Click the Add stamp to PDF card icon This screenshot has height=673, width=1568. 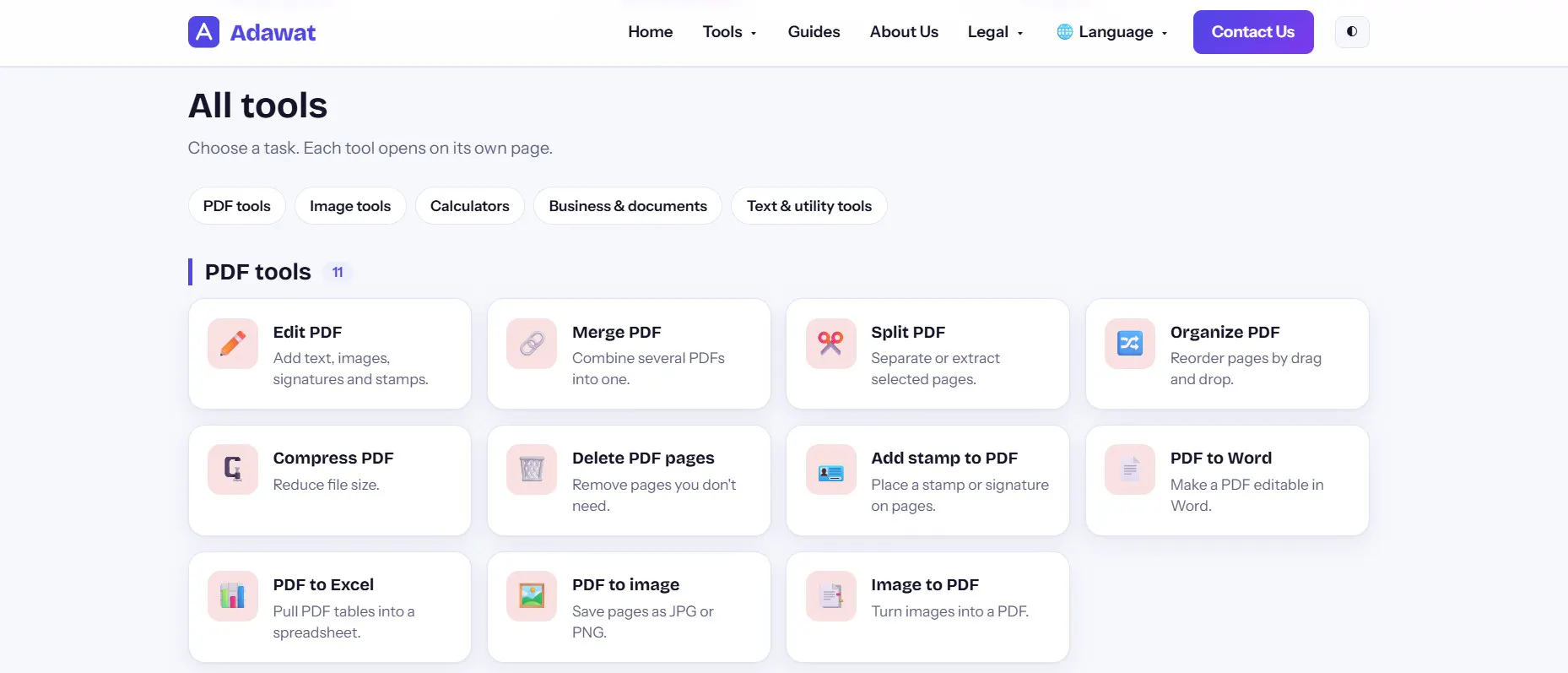(x=830, y=469)
